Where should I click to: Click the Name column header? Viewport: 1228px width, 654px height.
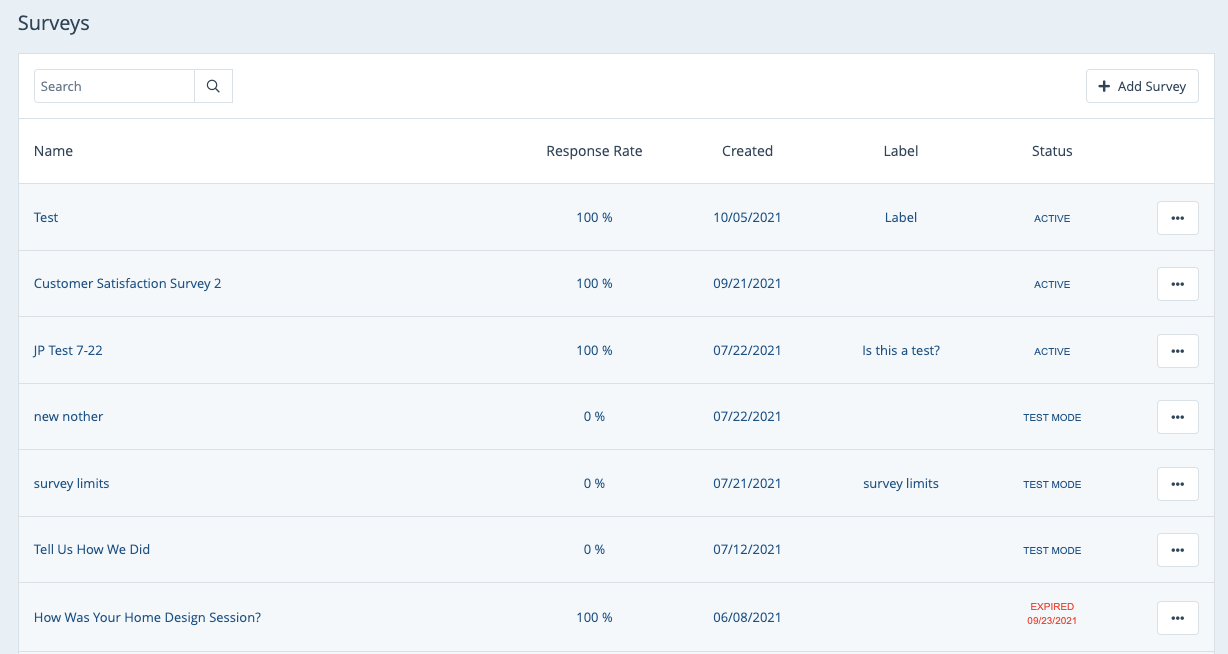click(x=53, y=151)
